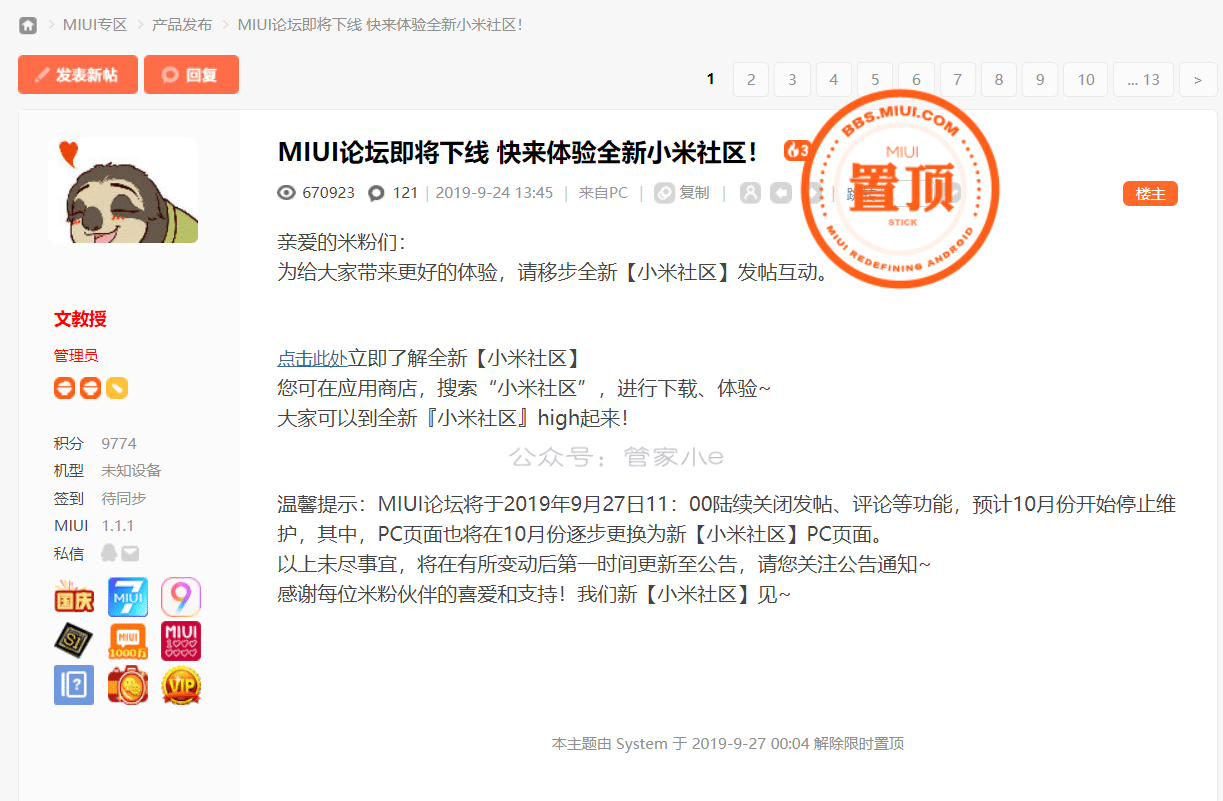Click the 未知设备 device text
The width and height of the screenshot is (1223, 801).
click(x=131, y=471)
